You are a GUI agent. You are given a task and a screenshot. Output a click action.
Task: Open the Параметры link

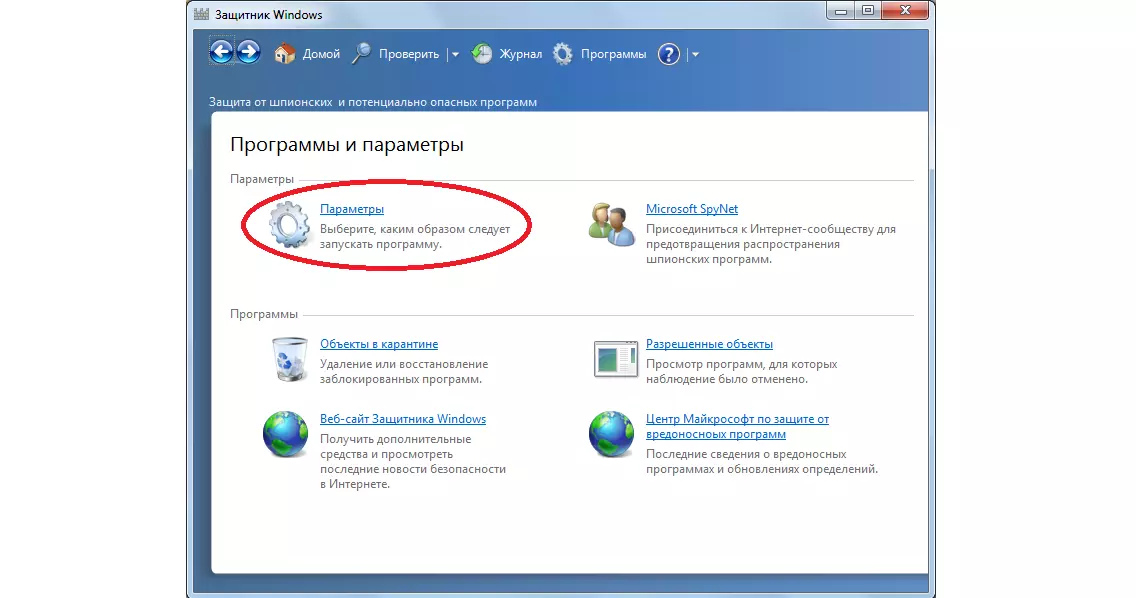coord(351,209)
